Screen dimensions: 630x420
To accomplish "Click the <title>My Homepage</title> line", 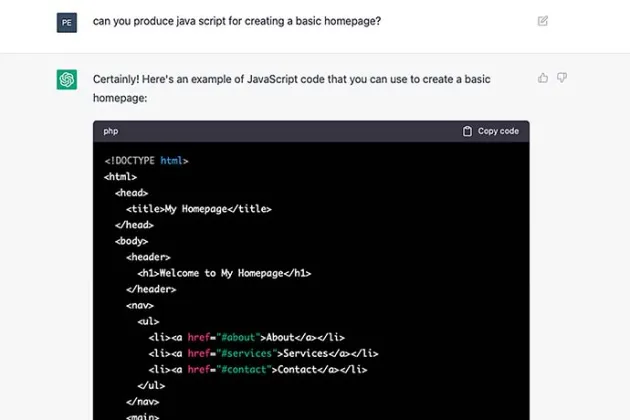I will 199,209.
